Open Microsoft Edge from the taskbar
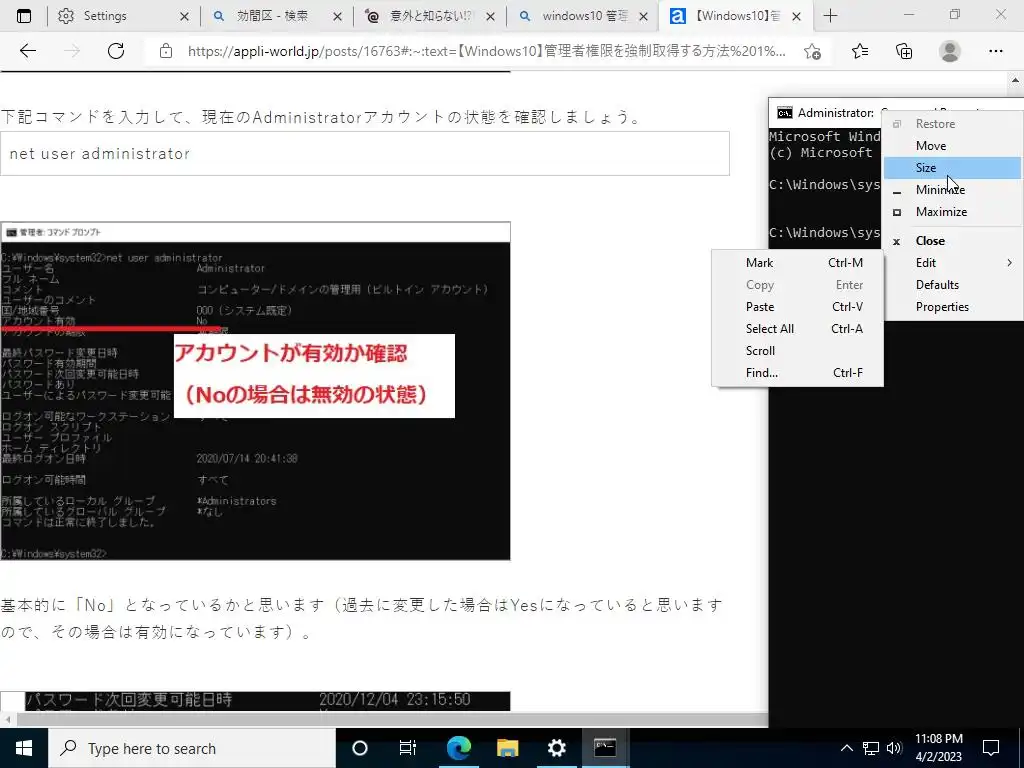 [x=458, y=748]
